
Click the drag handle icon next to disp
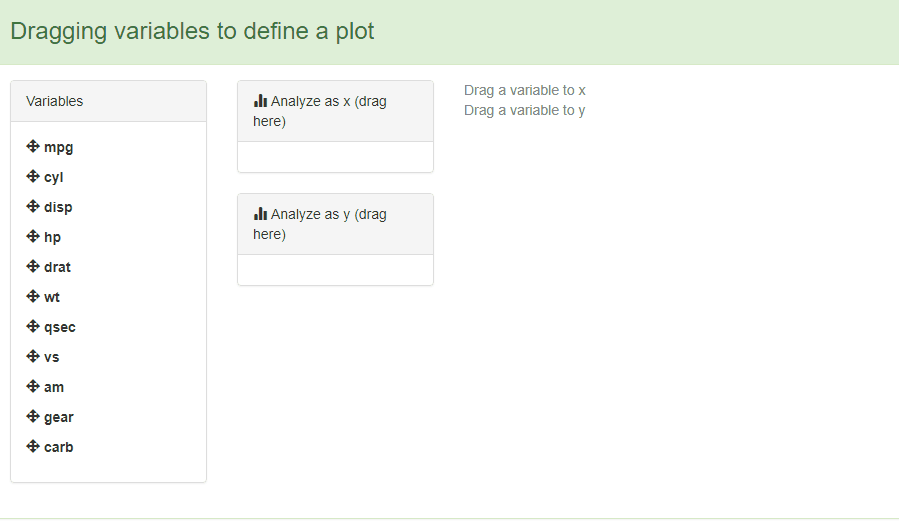tap(33, 207)
